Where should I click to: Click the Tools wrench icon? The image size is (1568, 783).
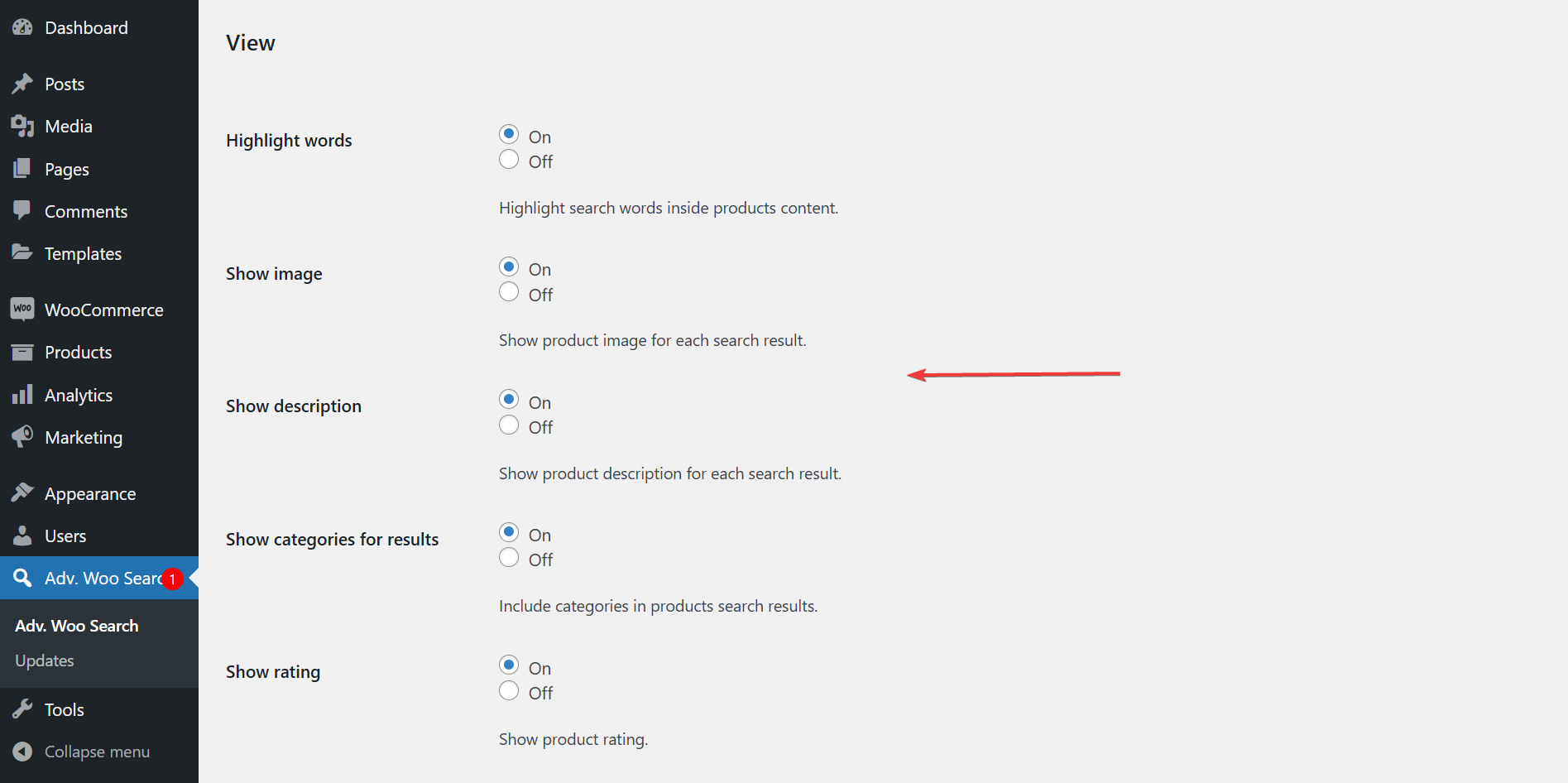click(22, 709)
